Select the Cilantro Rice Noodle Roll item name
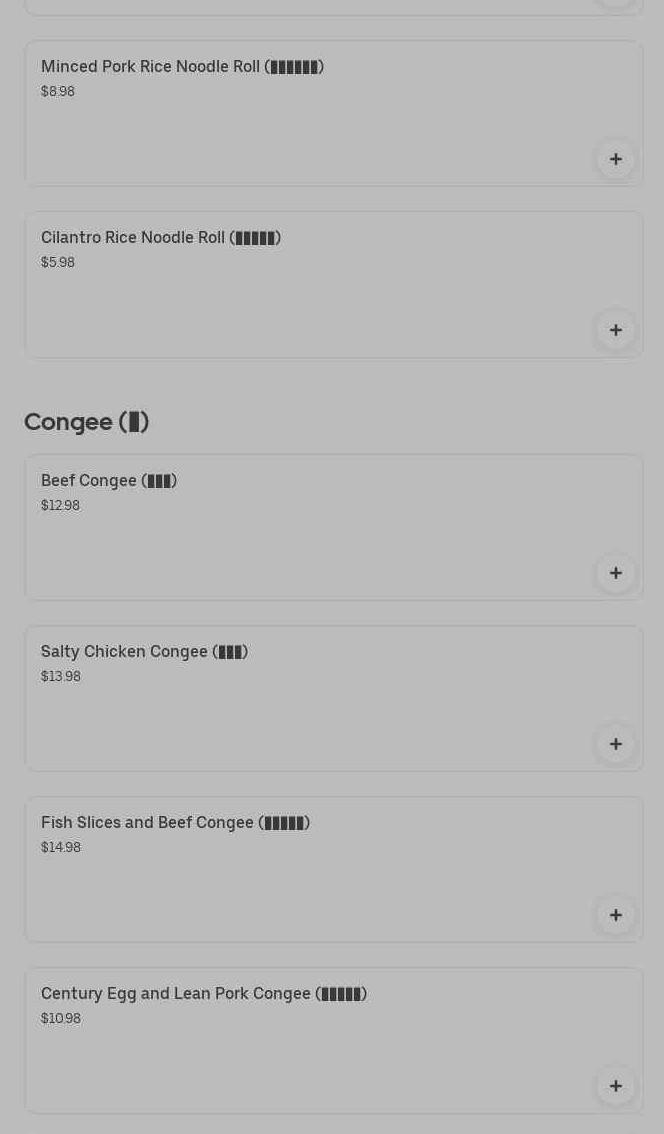664x1134 pixels. [160, 238]
